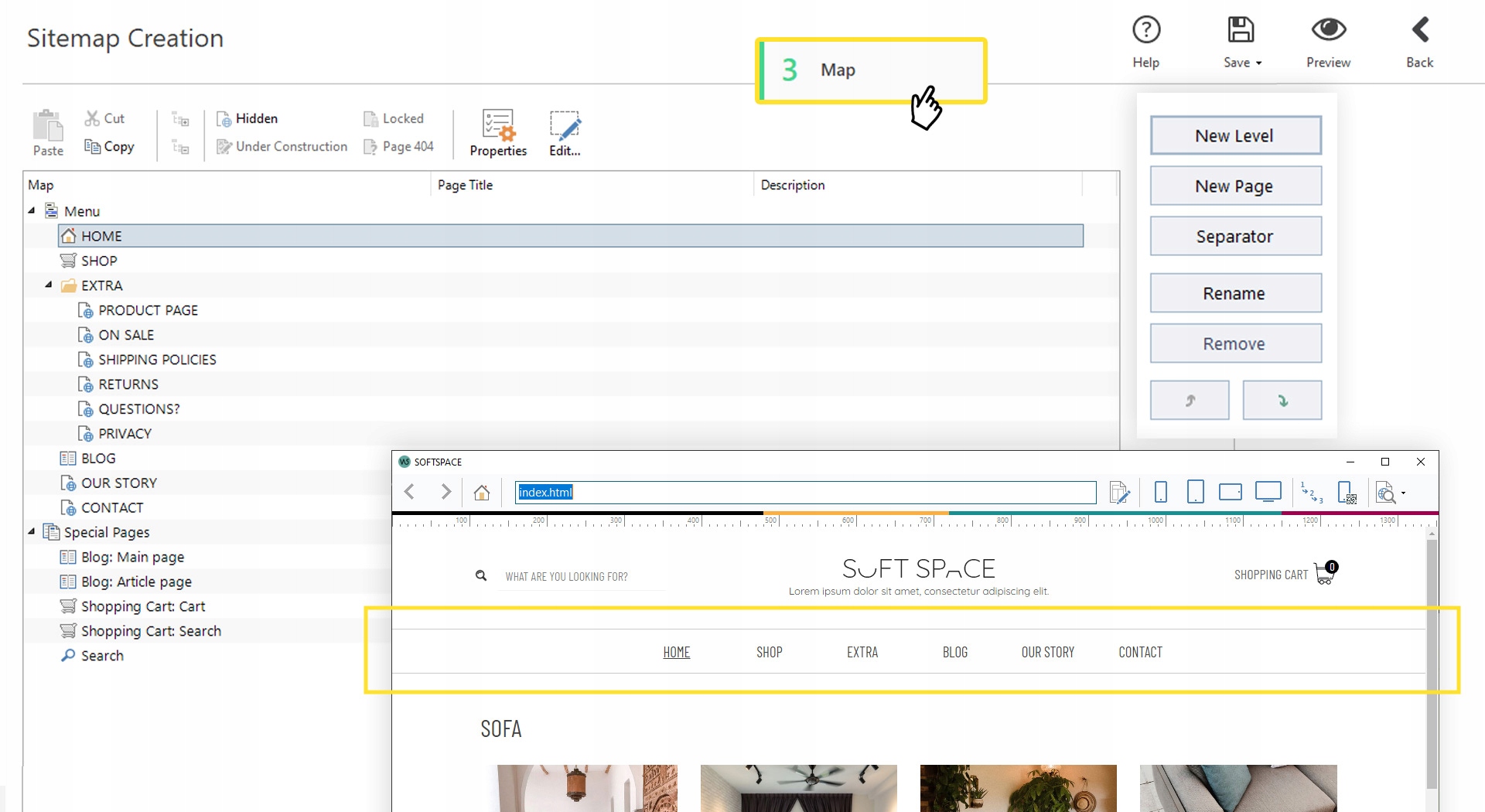Click the New Level button
This screenshot has width=1485, height=812.
pos(1235,135)
